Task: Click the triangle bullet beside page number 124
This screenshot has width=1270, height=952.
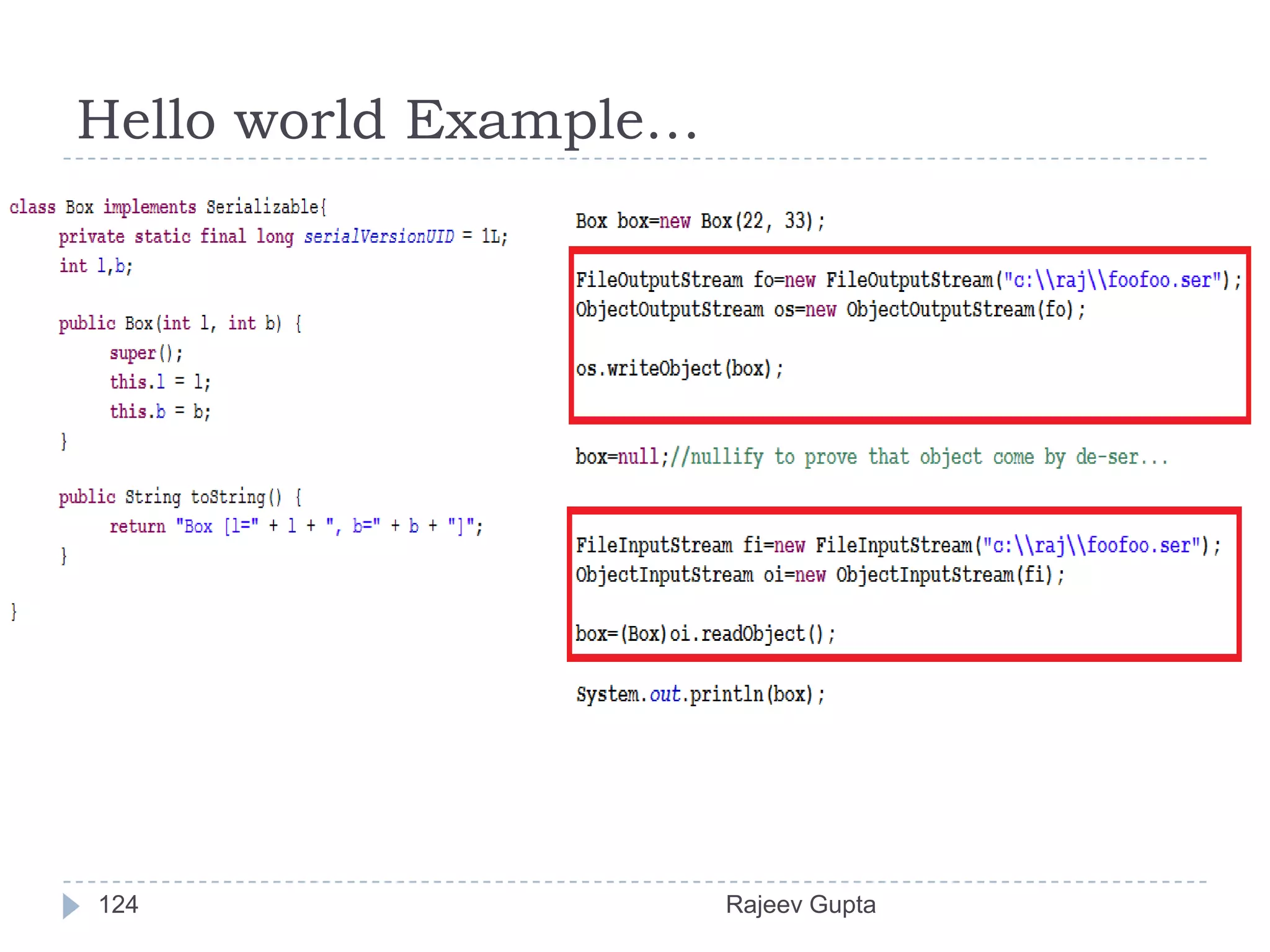Action: coord(71,906)
